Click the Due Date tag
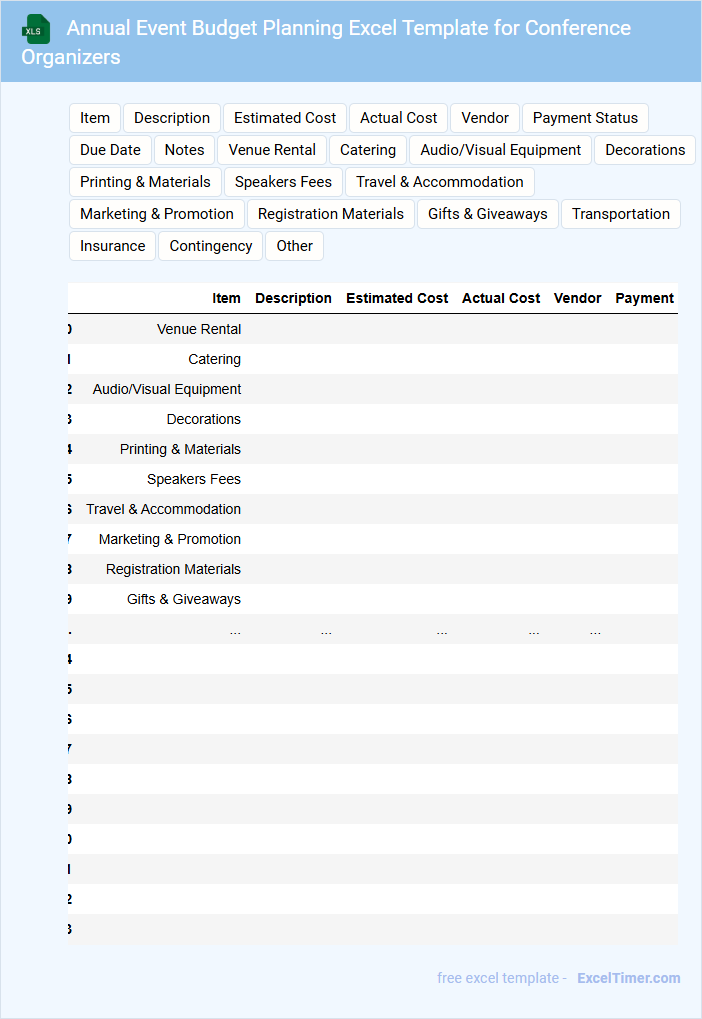Screen dimensions: 702x1019 [x=110, y=150]
